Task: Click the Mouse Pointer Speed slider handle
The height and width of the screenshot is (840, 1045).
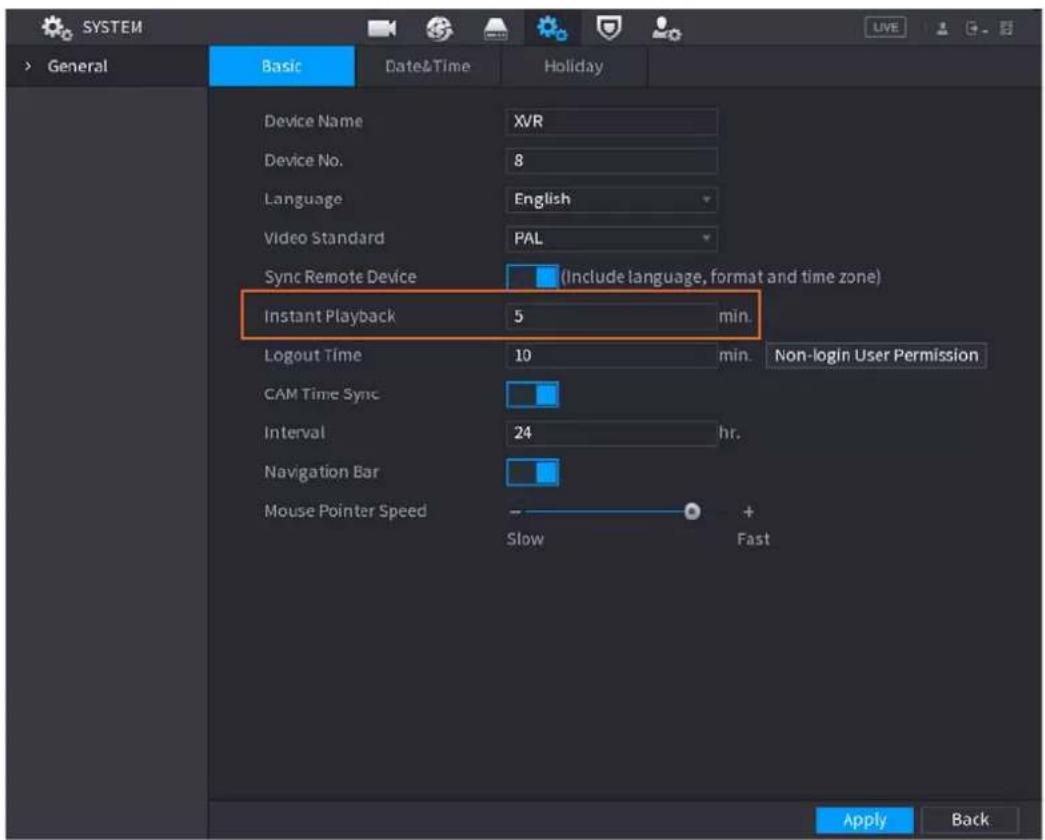Action: tap(692, 511)
